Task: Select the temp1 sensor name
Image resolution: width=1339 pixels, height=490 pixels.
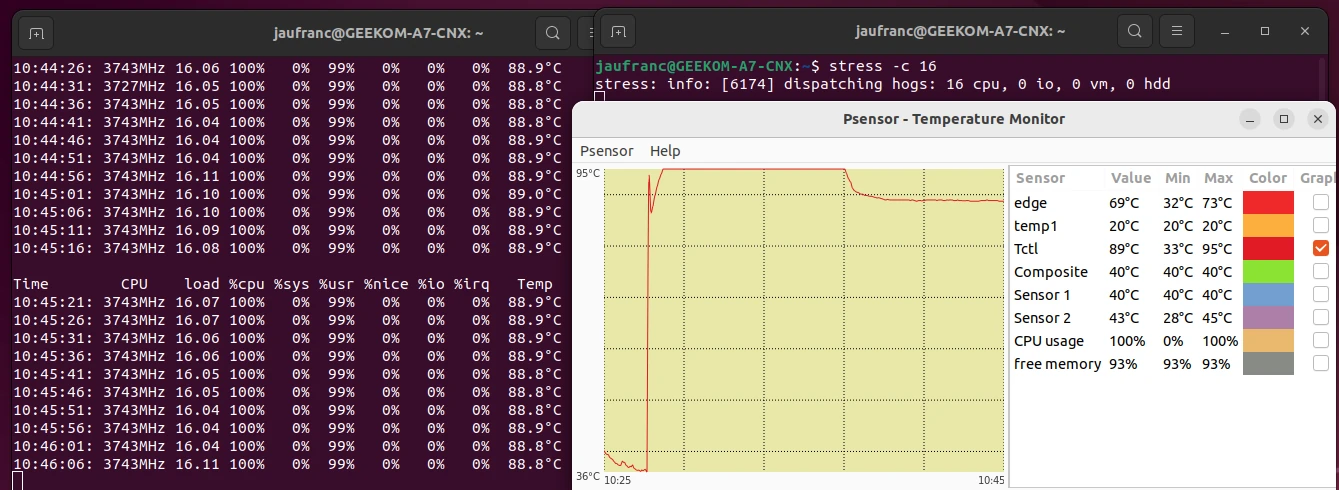Action: click(1035, 225)
